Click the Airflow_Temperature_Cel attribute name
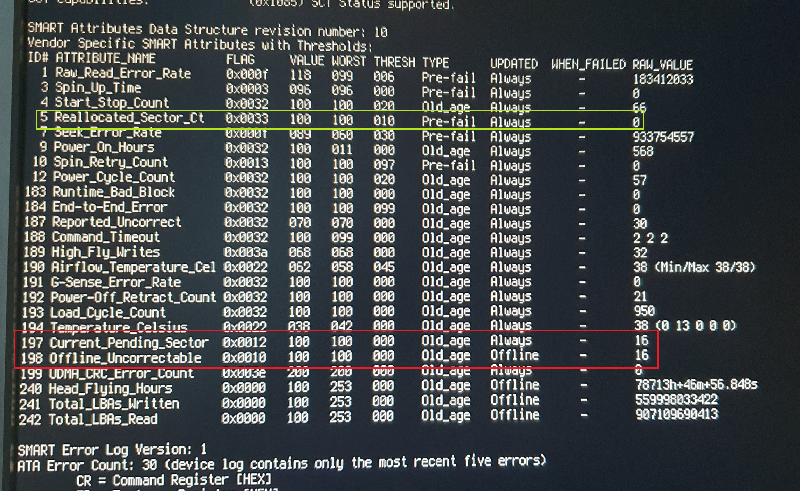800x491 pixels. coord(134,267)
